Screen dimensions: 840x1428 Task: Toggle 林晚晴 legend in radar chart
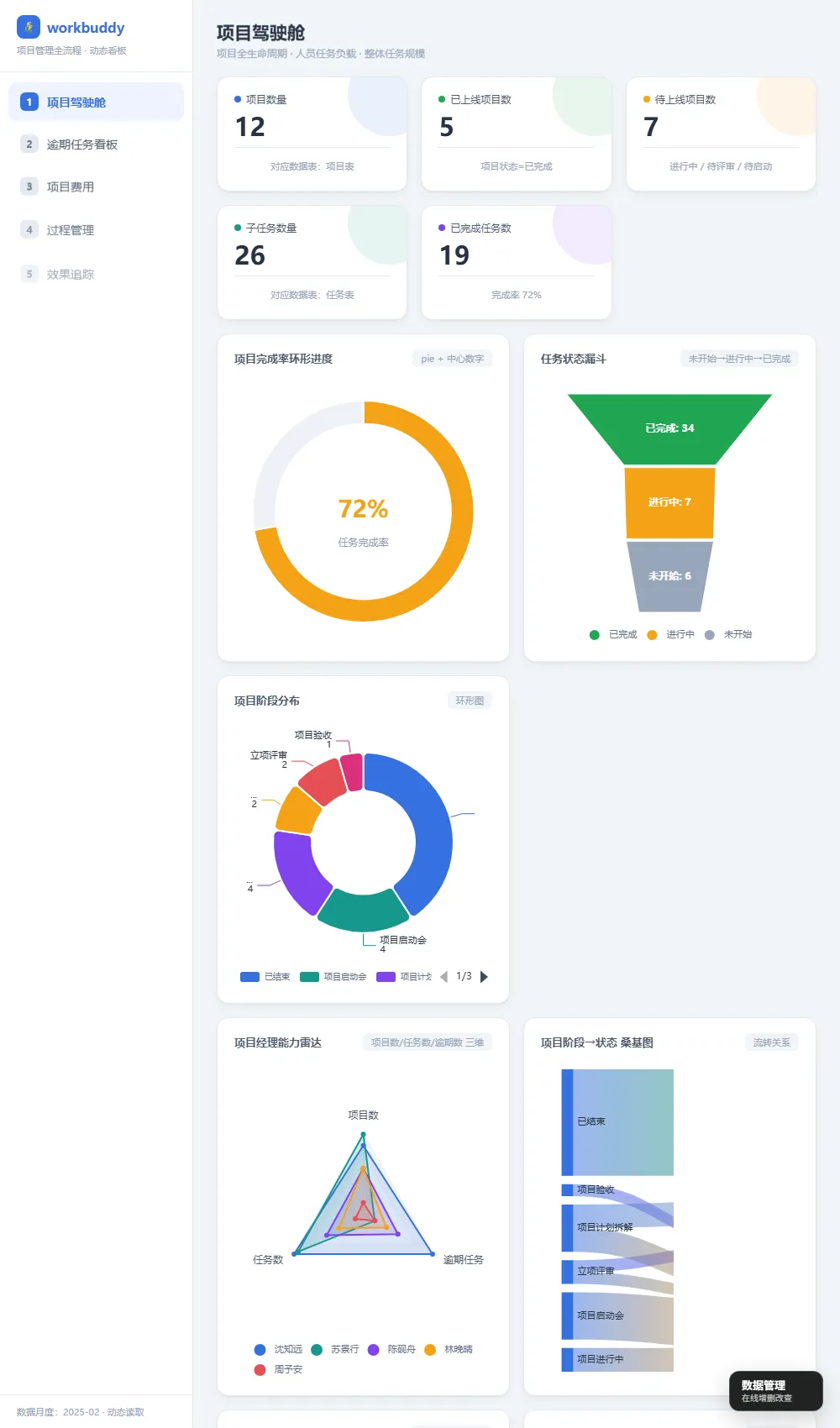449,1349
